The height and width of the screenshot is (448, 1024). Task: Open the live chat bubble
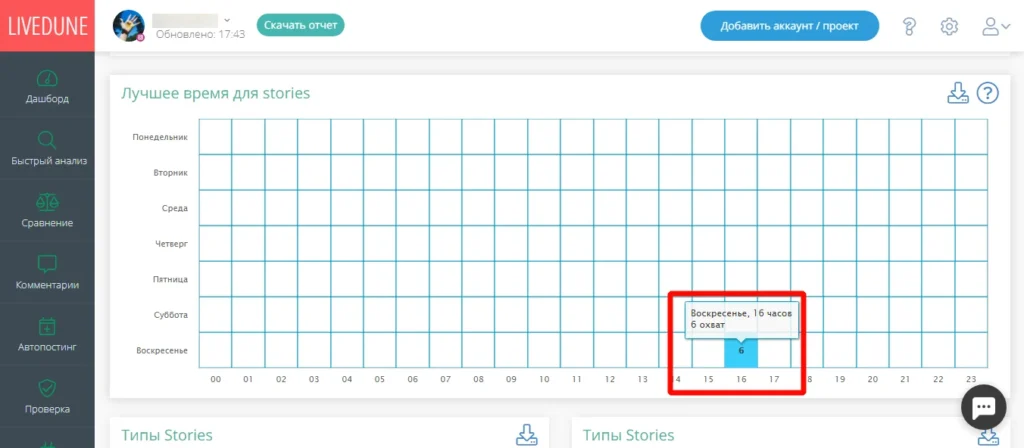983,407
